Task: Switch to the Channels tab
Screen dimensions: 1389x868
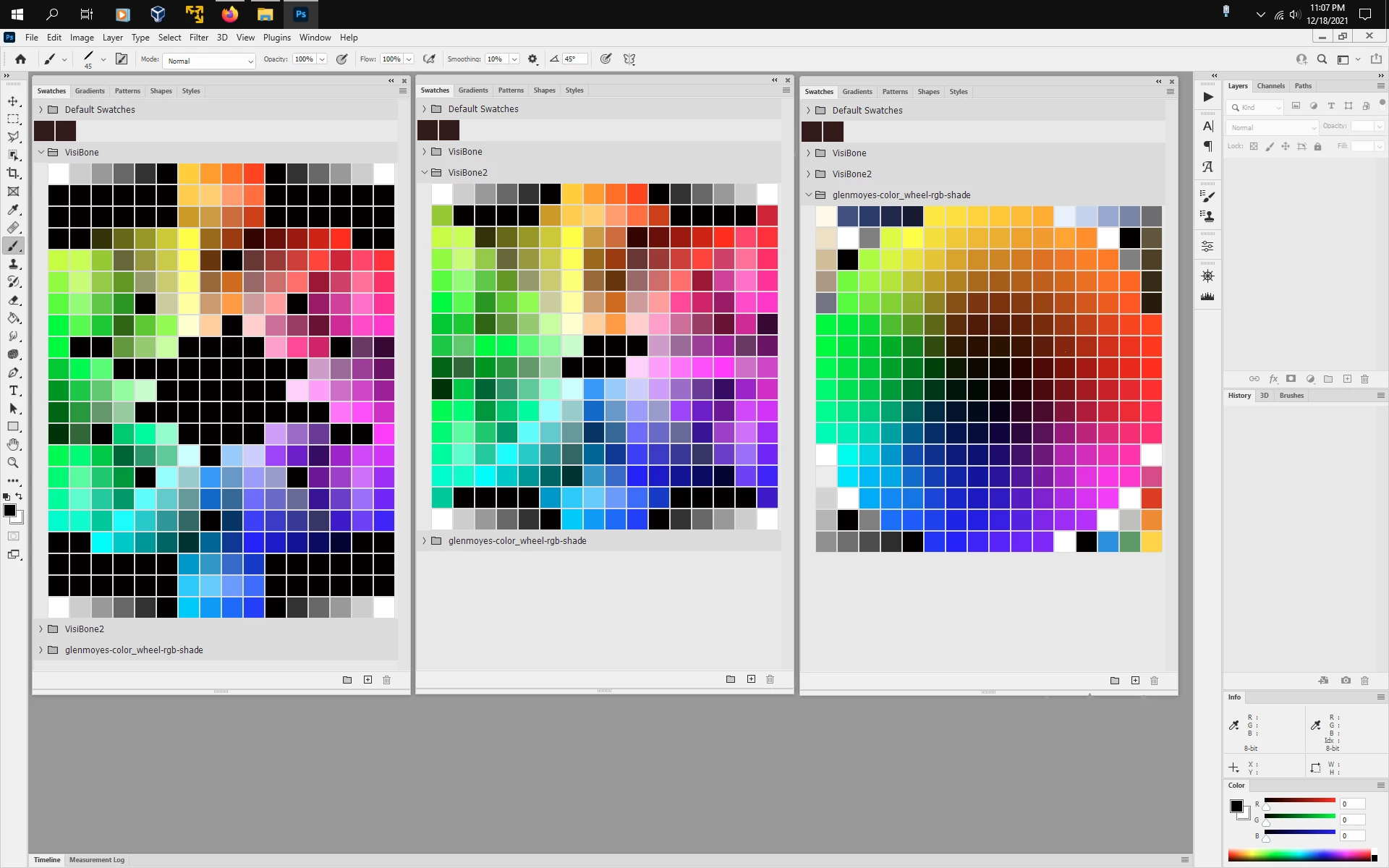Action: point(1270,86)
